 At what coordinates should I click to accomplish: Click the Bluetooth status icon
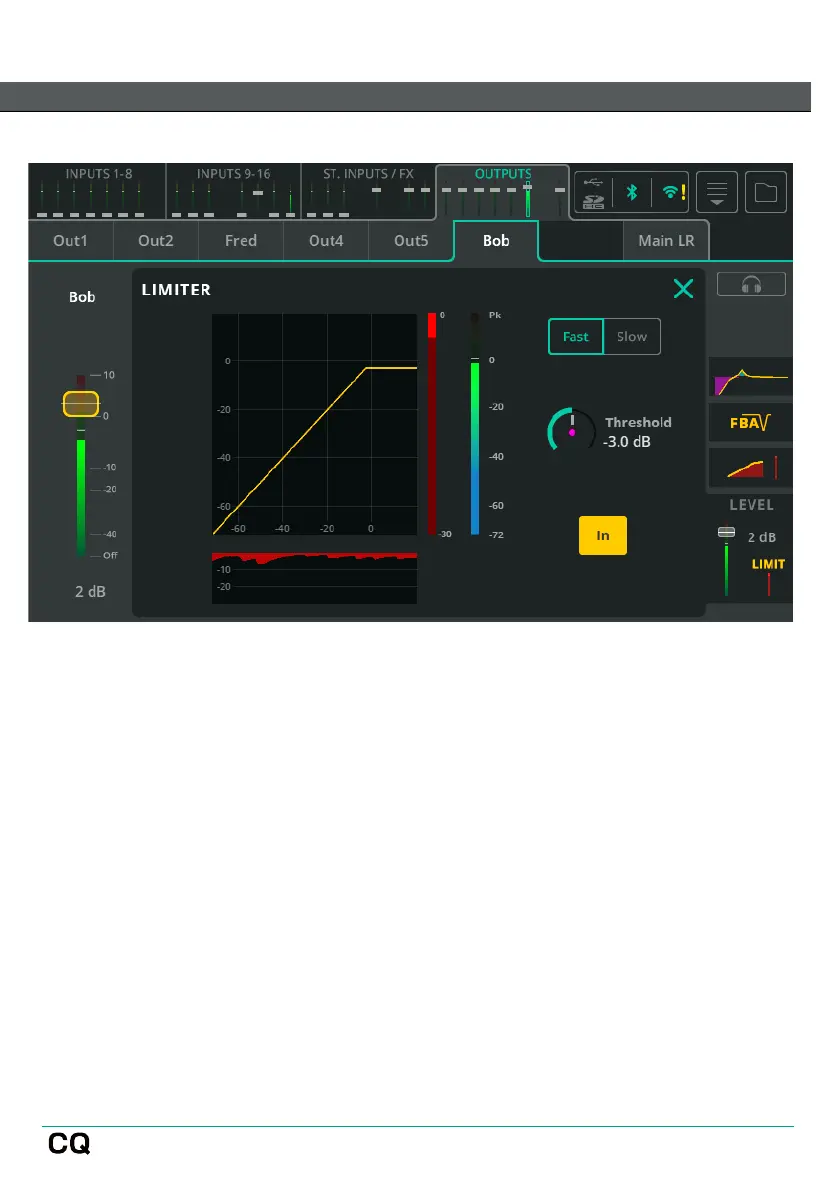[632, 192]
